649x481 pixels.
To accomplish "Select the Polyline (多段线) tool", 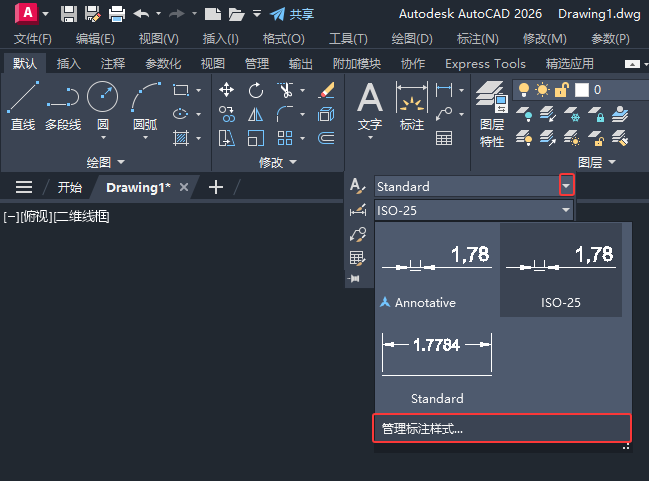I will [x=63, y=106].
